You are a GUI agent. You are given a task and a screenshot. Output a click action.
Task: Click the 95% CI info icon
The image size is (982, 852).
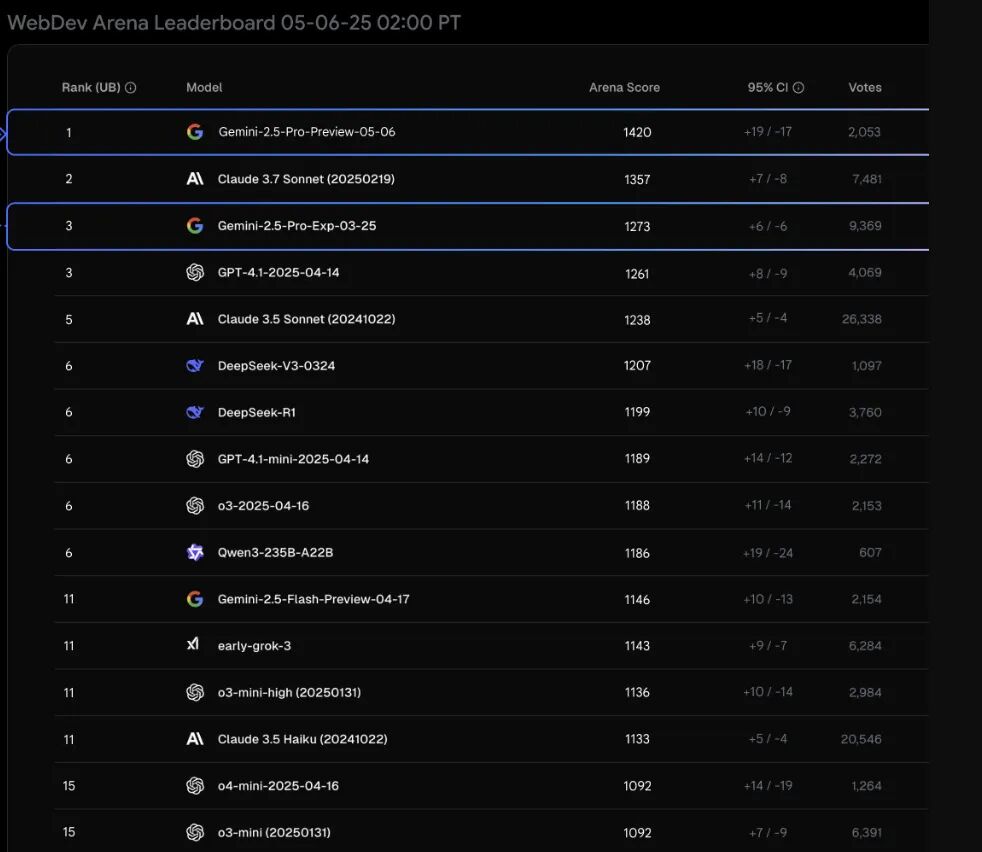click(x=799, y=88)
